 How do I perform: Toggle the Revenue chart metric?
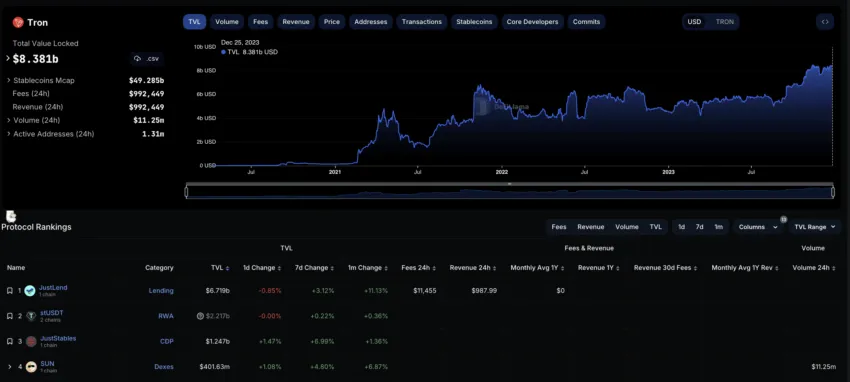(x=296, y=22)
